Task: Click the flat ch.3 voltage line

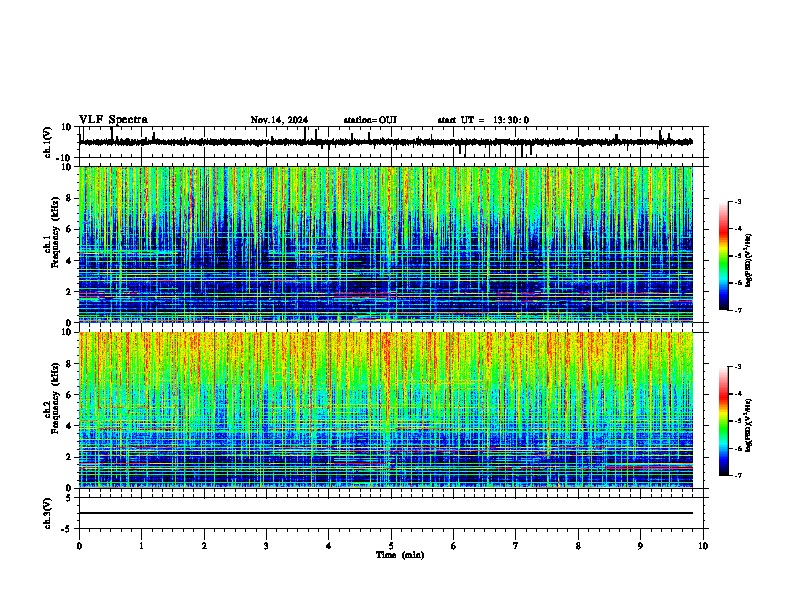Action: 386,513
